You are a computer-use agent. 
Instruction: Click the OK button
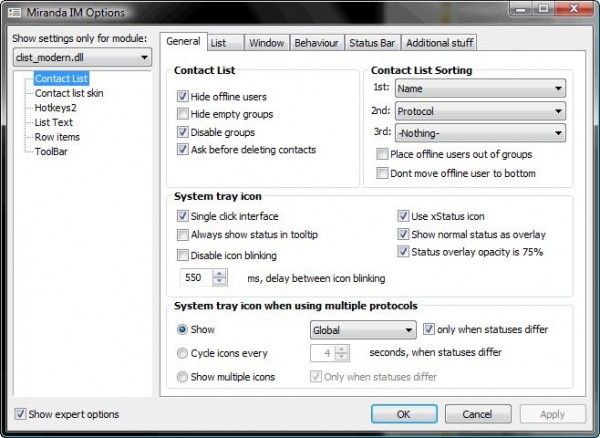pyautogui.click(x=404, y=414)
